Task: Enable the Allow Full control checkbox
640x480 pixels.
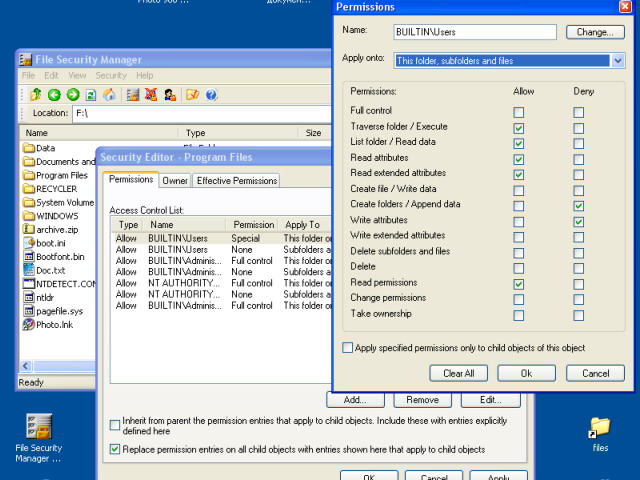Action: (x=518, y=112)
